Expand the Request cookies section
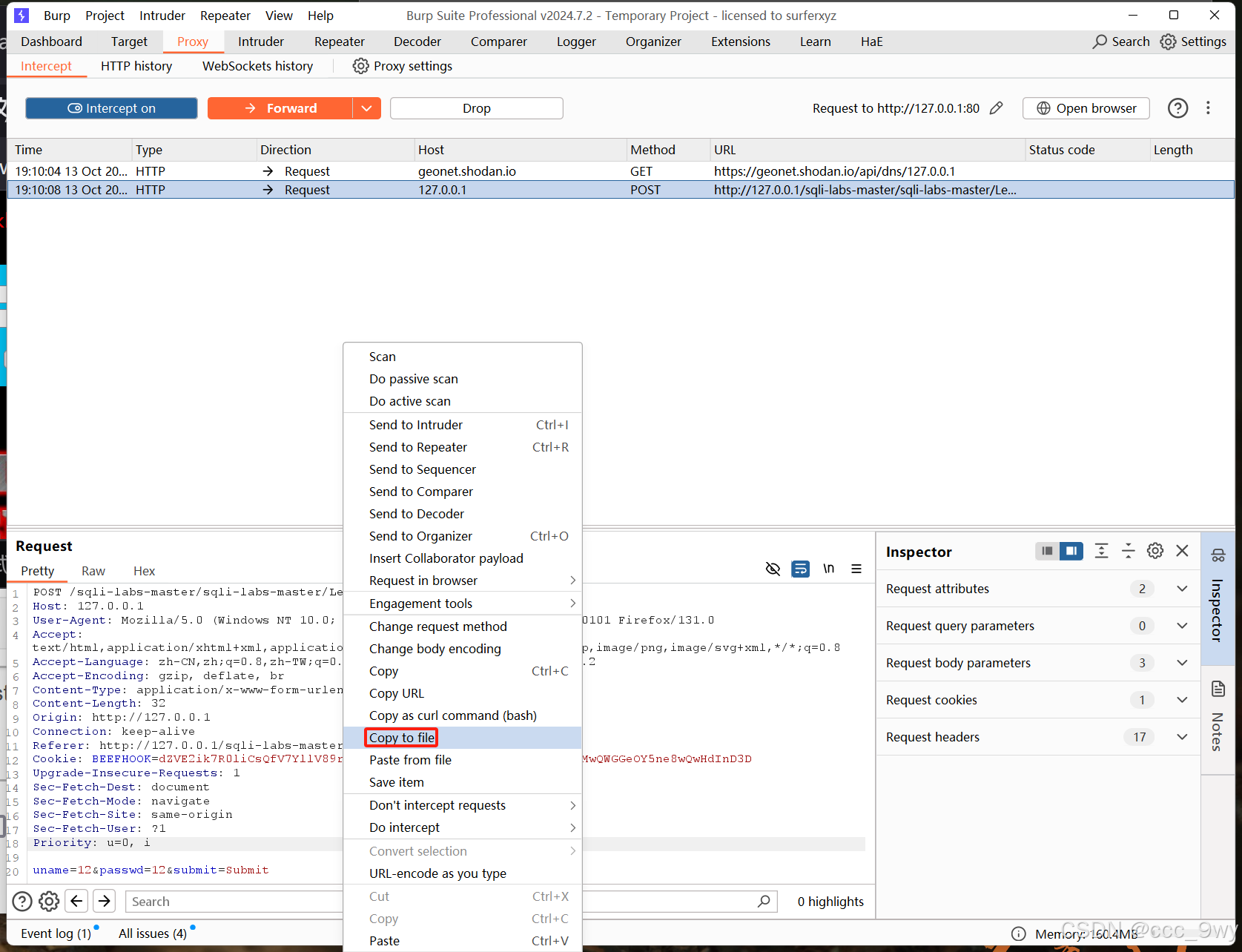This screenshot has height=952, width=1242. pyautogui.click(x=1182, y=699)
